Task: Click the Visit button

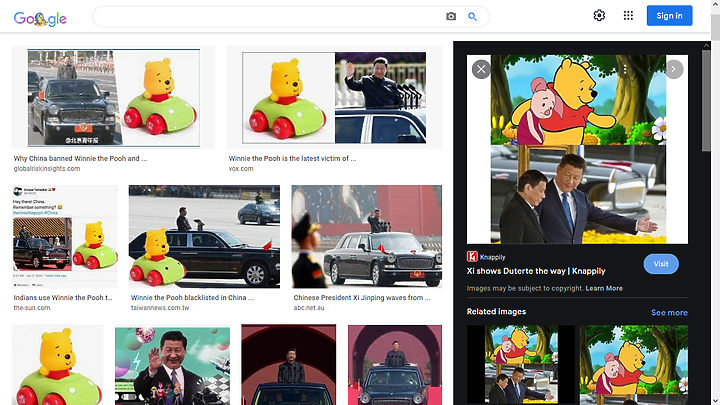Action: tap(661, 264)
